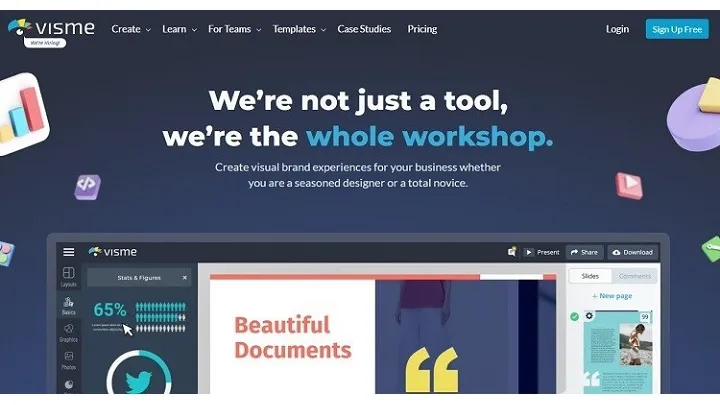The image size is (720, 405).
Task: Toggle the green checkmark on slide thumbnail
Action: [574, 317]
